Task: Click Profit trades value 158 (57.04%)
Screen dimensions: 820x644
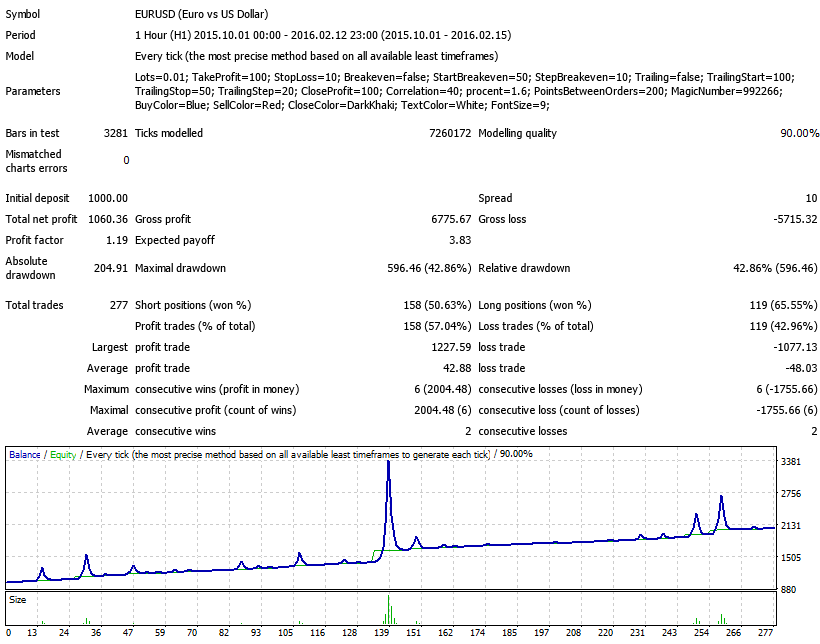Action: pyautogui.click(x=437, y=326)
